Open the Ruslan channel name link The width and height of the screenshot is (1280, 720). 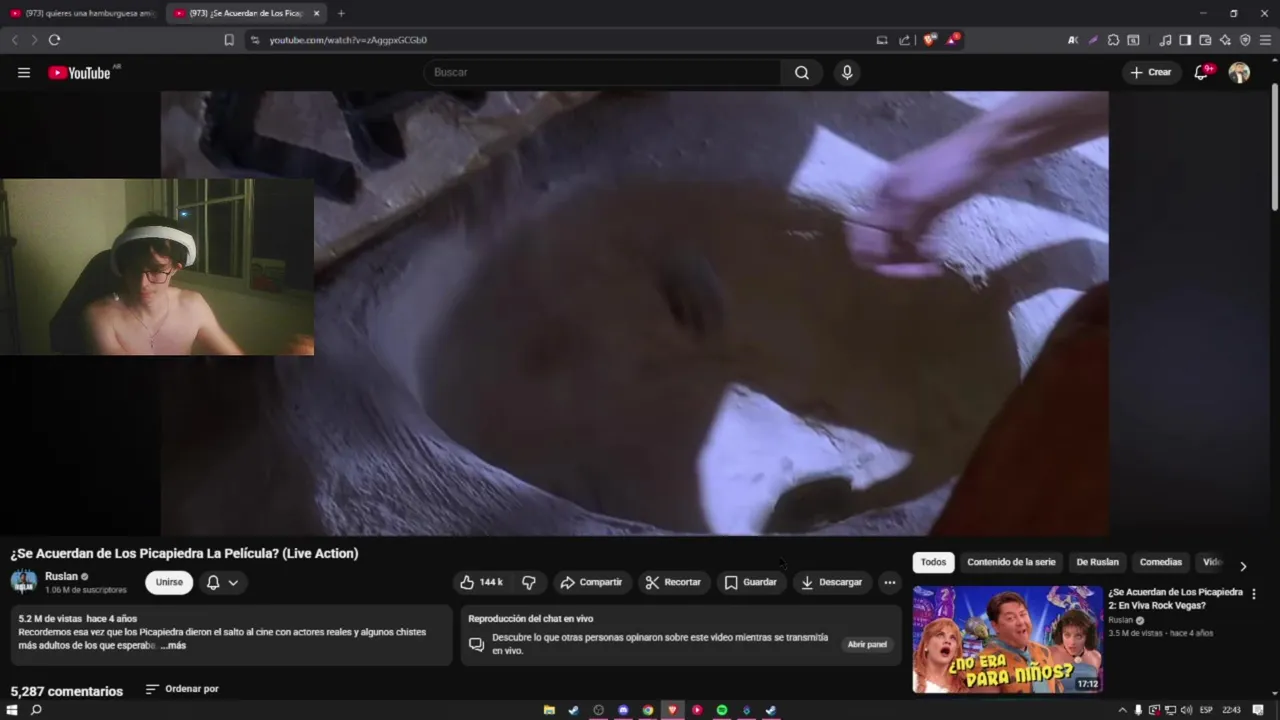61,576
